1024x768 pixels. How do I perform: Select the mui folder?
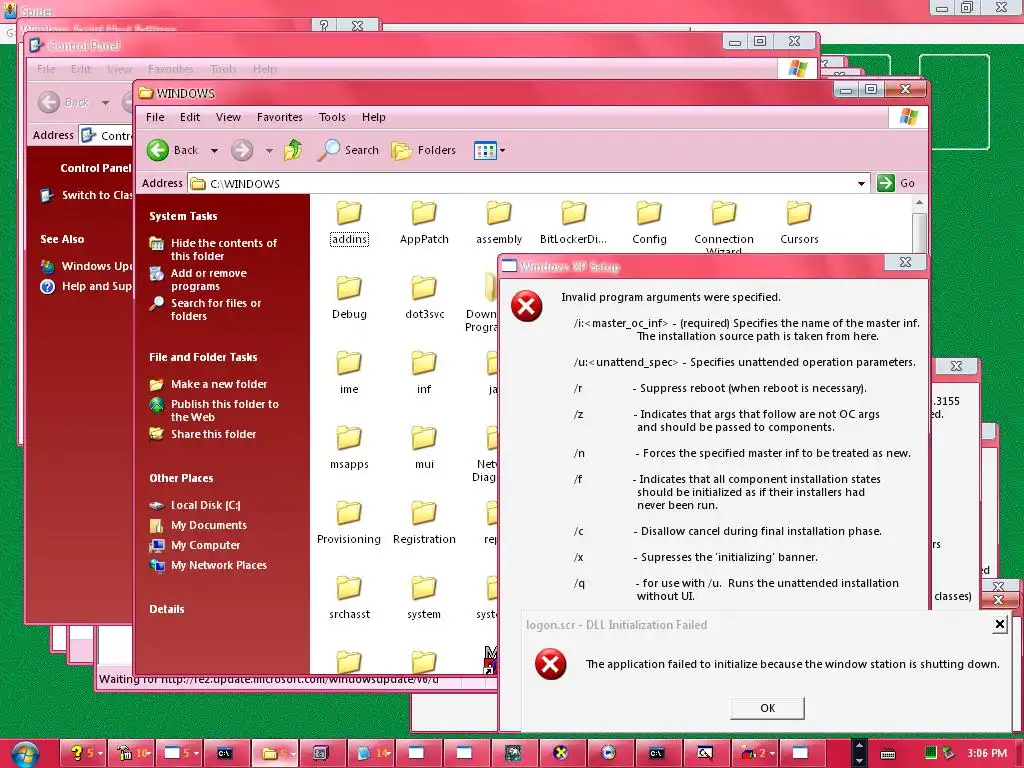pyautogui.click(x=424, y=447)
